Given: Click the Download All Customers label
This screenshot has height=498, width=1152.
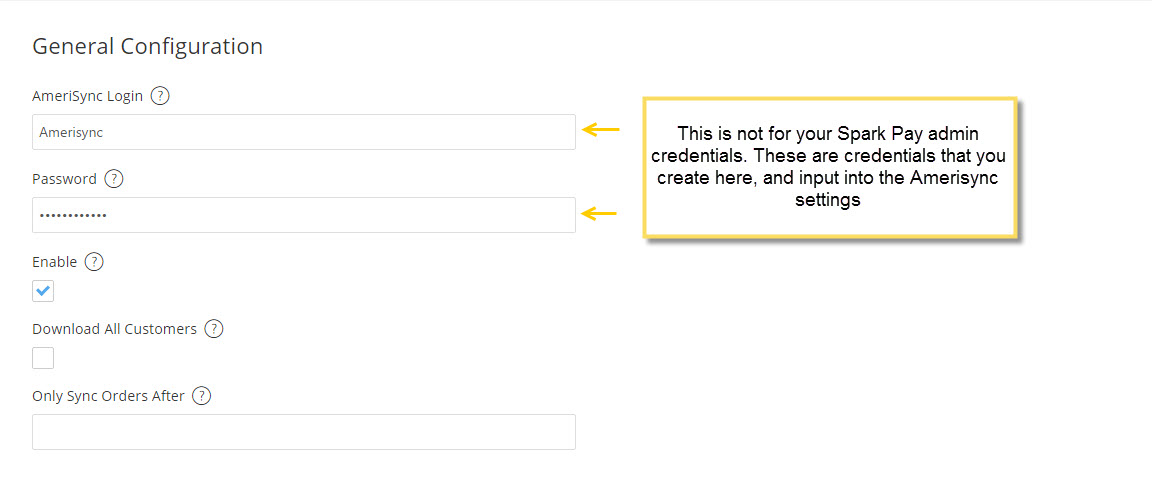Looking at the screenshot, I should (x=115, y=329).
